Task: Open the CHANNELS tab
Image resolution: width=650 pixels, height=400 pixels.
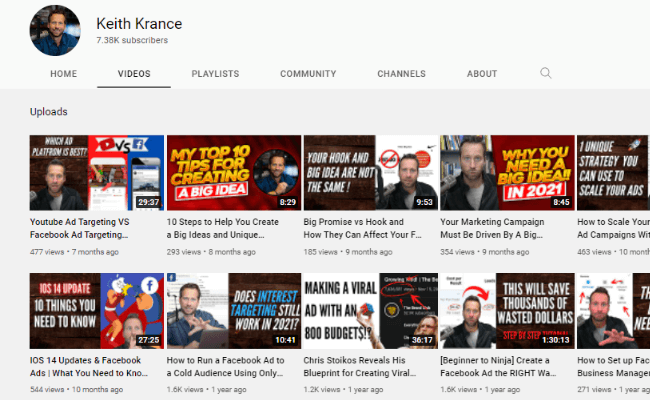Action: [401, 74]
